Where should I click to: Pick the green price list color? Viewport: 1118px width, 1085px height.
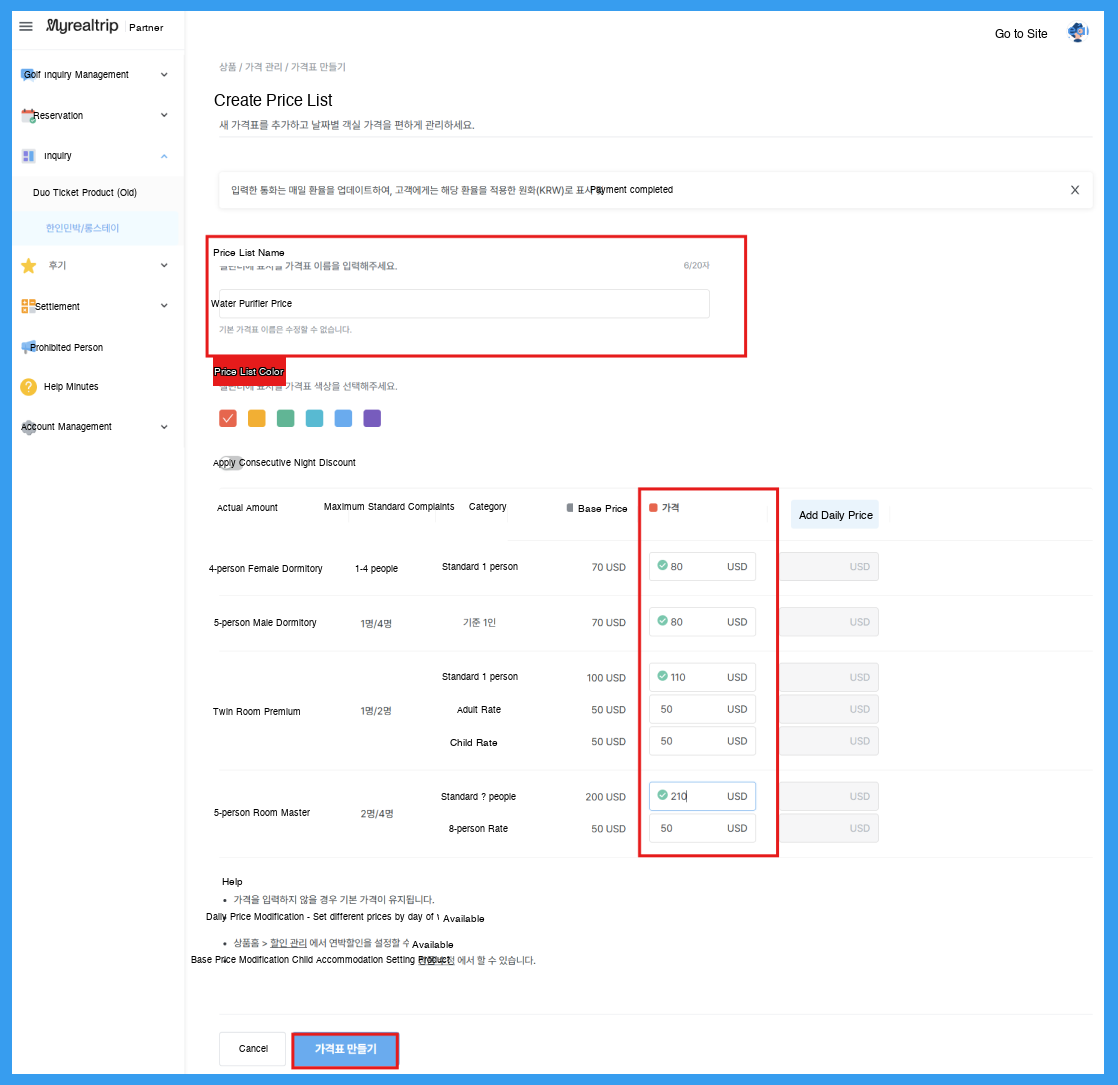(x=286, y=418)
